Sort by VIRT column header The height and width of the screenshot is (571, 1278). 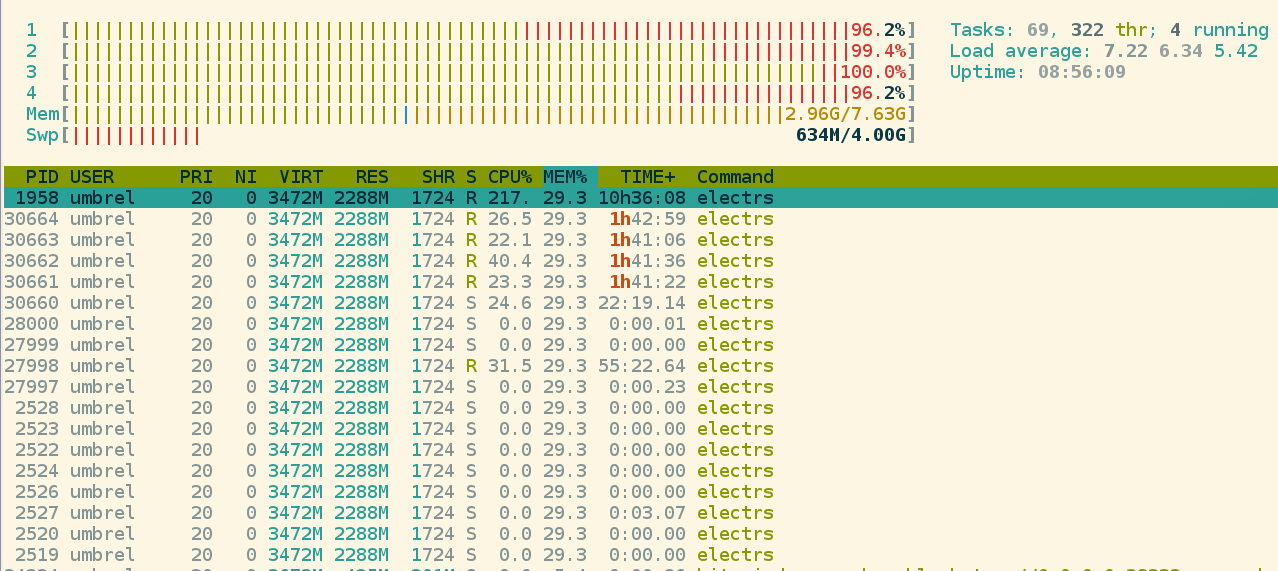point(301,177)
